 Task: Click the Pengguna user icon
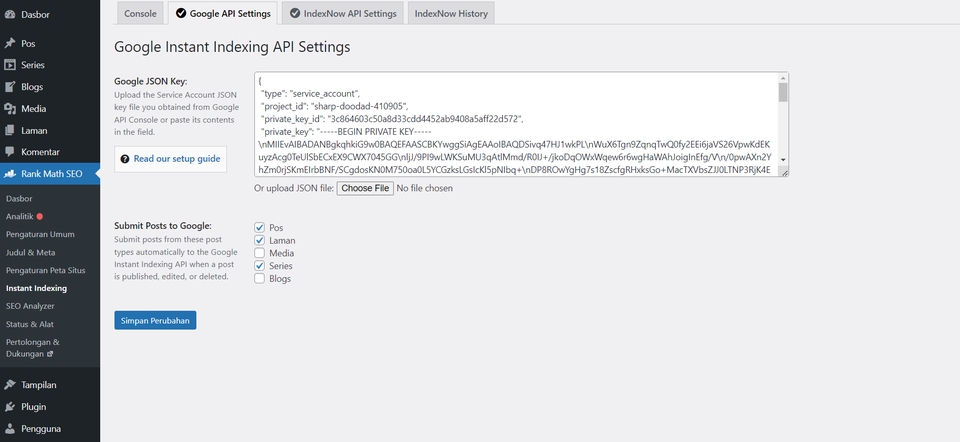pos(9,429)
